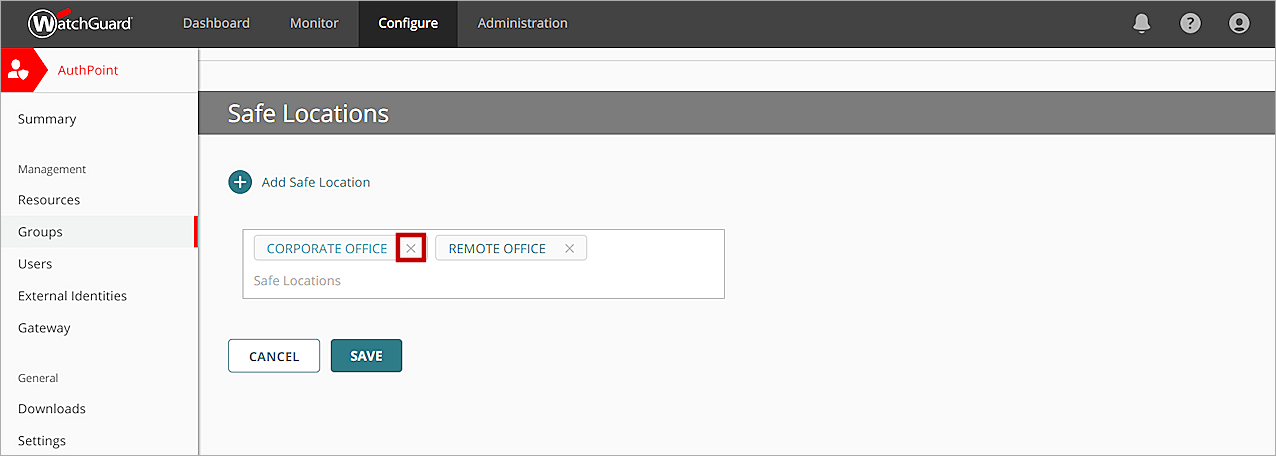Open Resources in the sidebar
The height and width of the screenshot is (456, 1276).
(49, 200)
